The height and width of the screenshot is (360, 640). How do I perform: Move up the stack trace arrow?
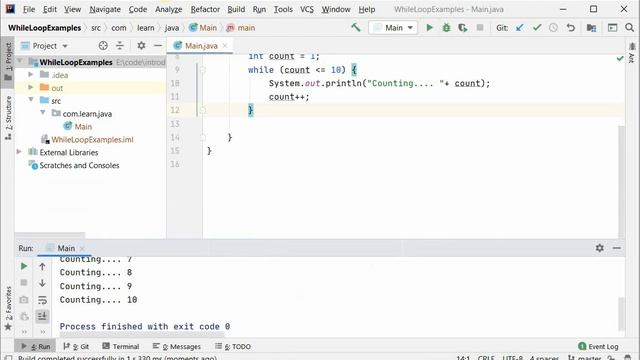(42, 266)
